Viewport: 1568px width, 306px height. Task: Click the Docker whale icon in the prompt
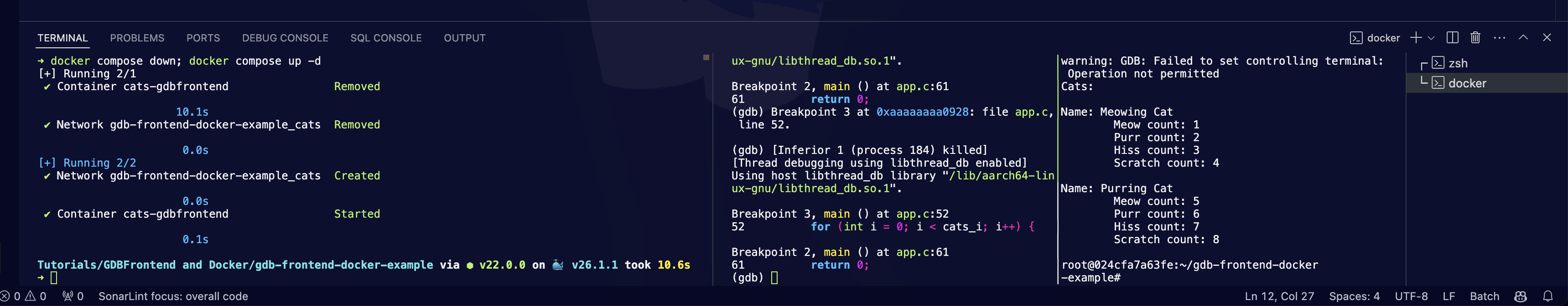(x=558, y=265)
